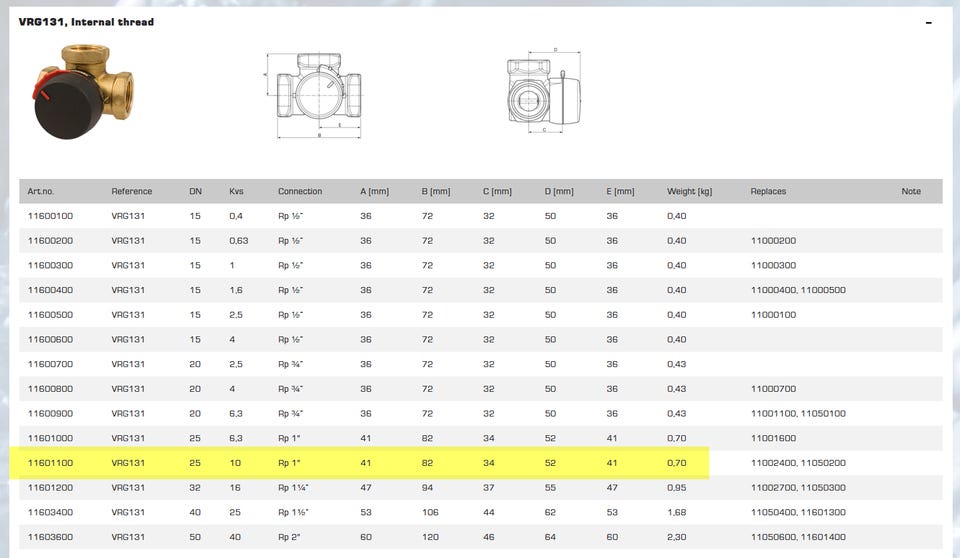Click the Art.no. column header

[41, 191]
